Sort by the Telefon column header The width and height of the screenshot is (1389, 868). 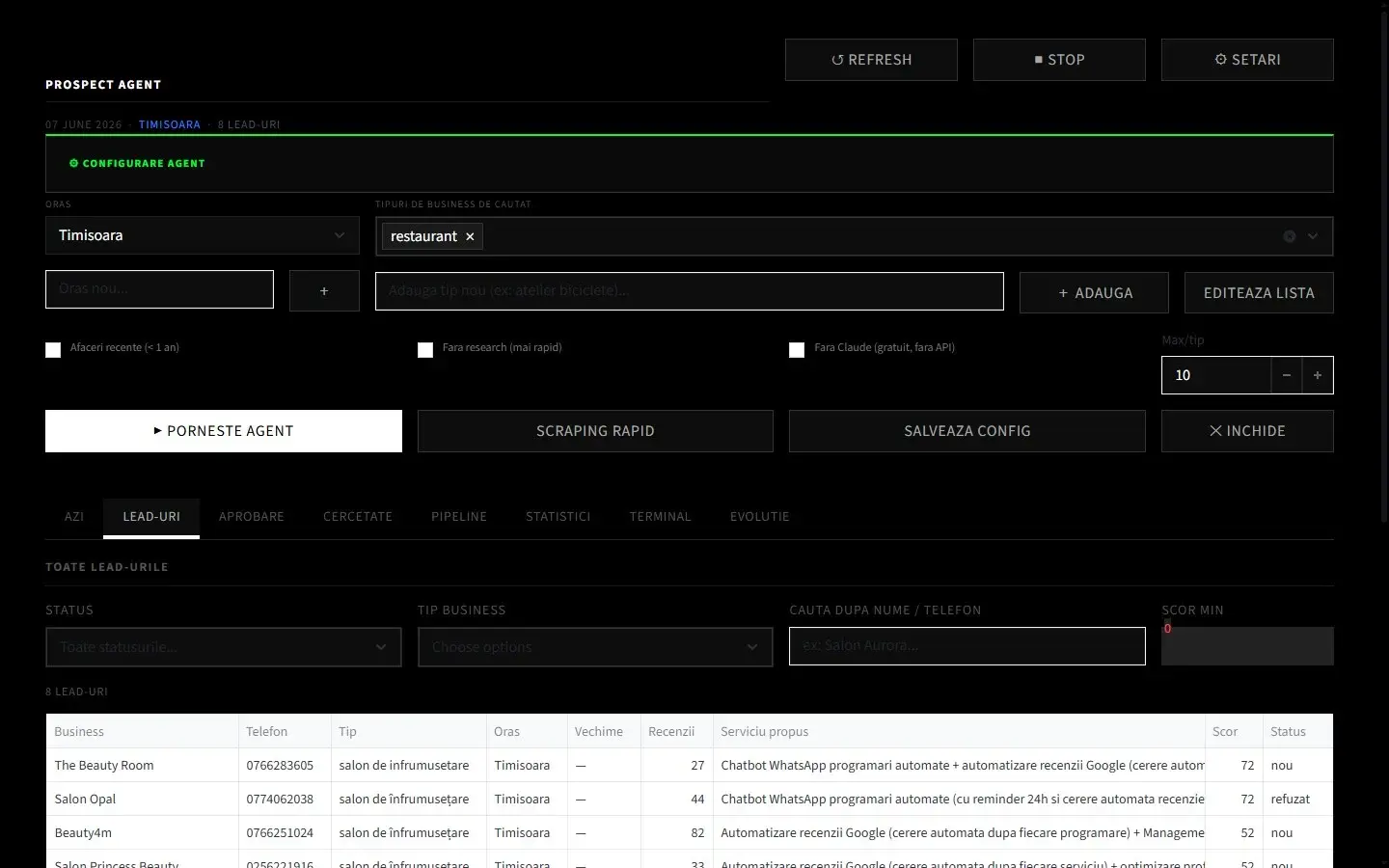[285, 731]
